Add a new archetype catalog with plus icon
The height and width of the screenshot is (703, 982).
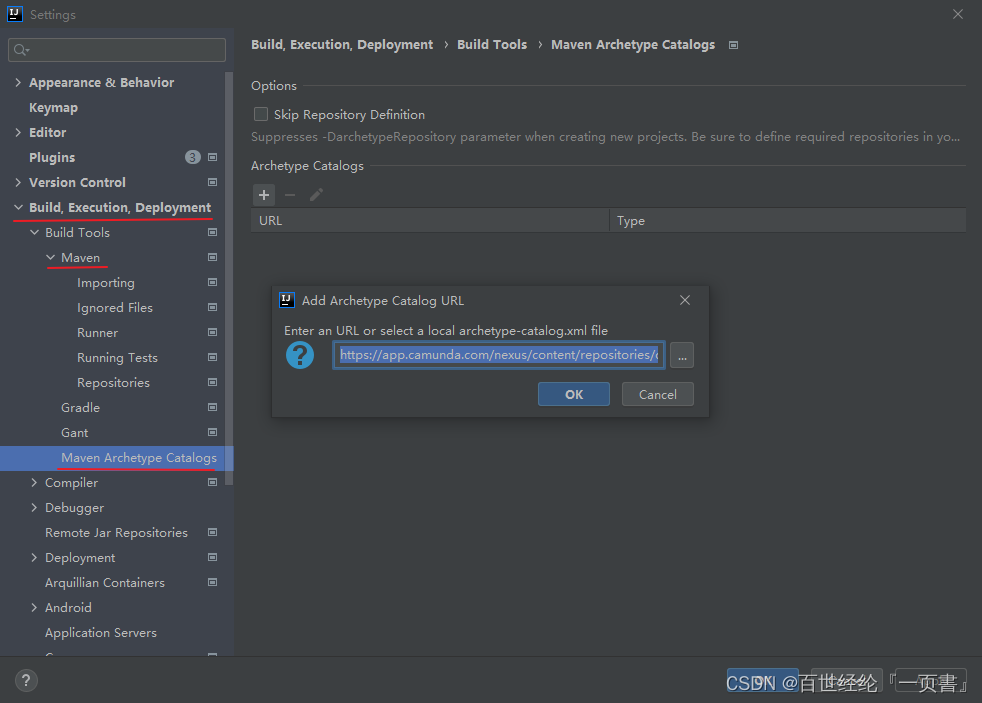(264, 195)
